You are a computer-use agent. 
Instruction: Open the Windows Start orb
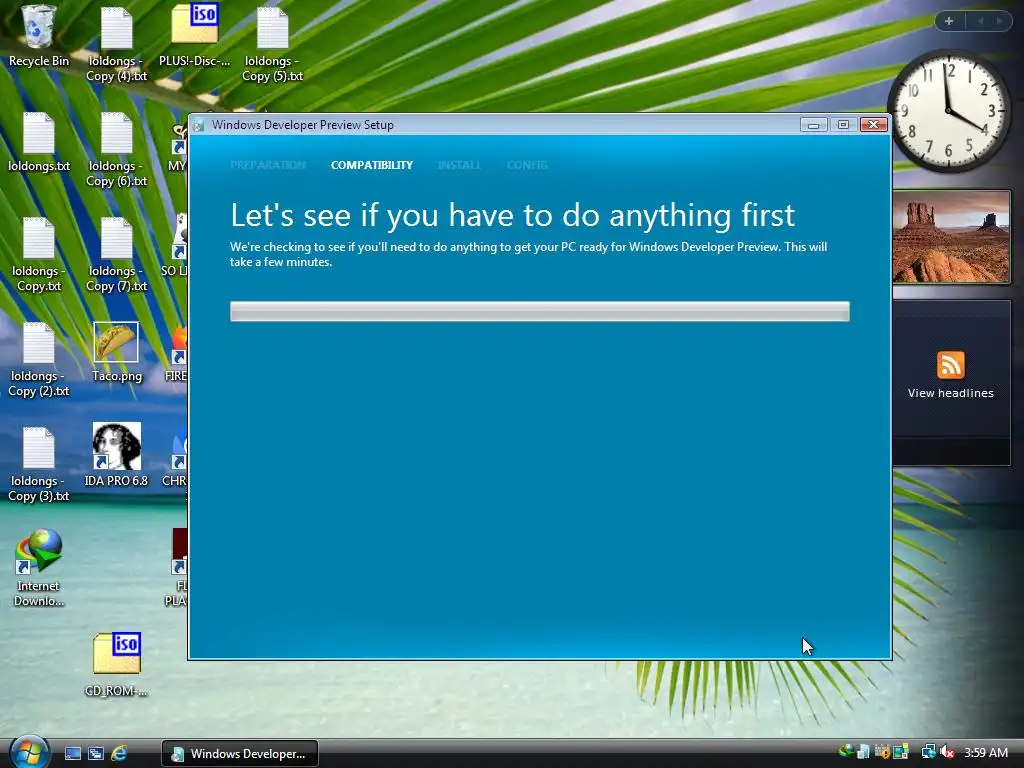pyautogui.click(x=29, y=752)
